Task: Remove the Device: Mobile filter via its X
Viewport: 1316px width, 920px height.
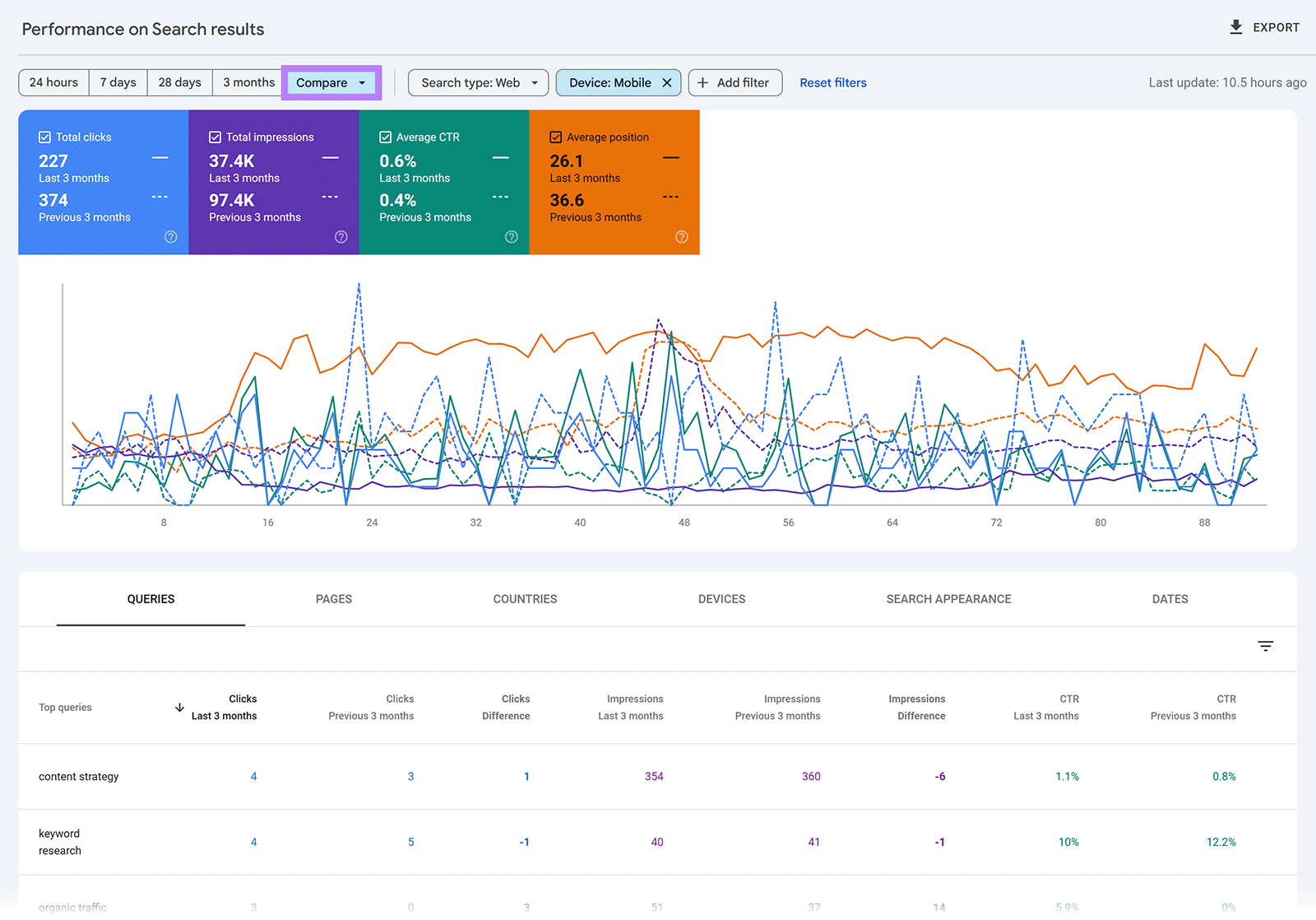Action: coord(668,82)
